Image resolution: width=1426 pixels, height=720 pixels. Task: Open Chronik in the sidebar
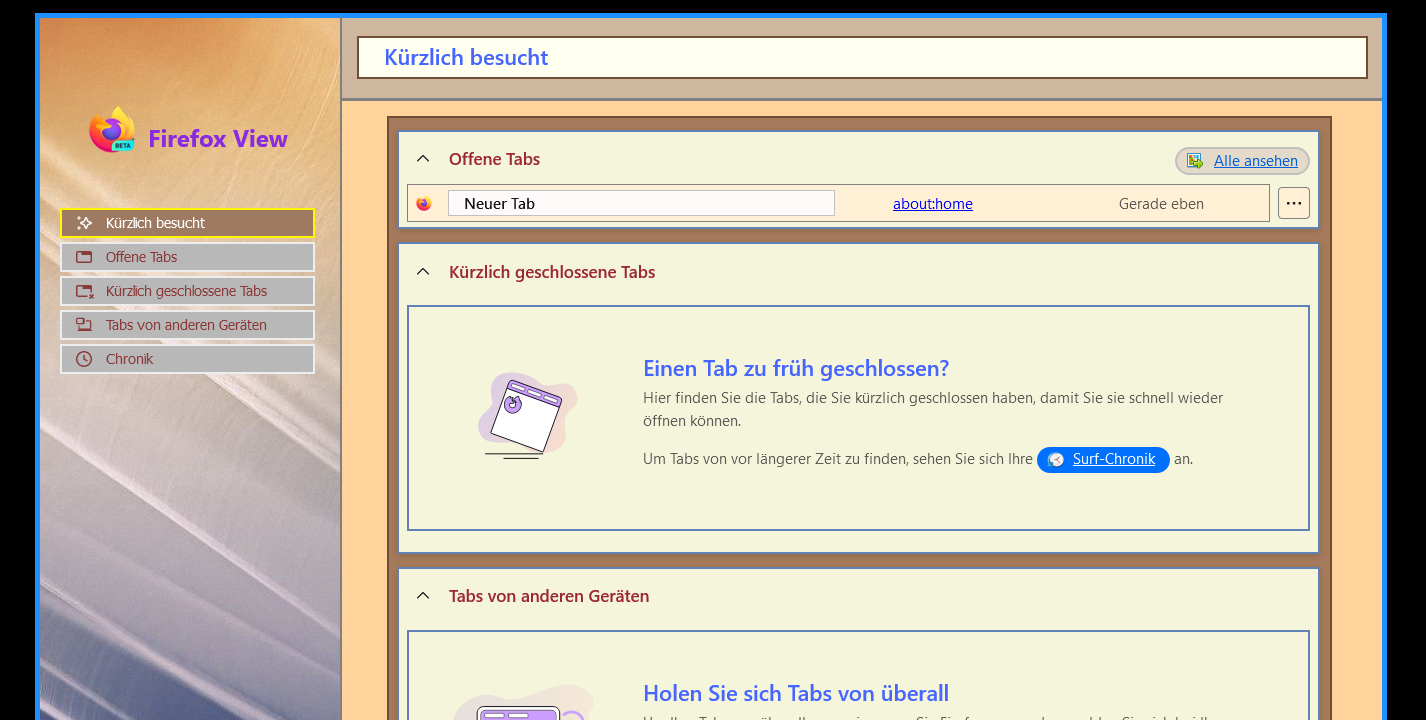(188, 359)
